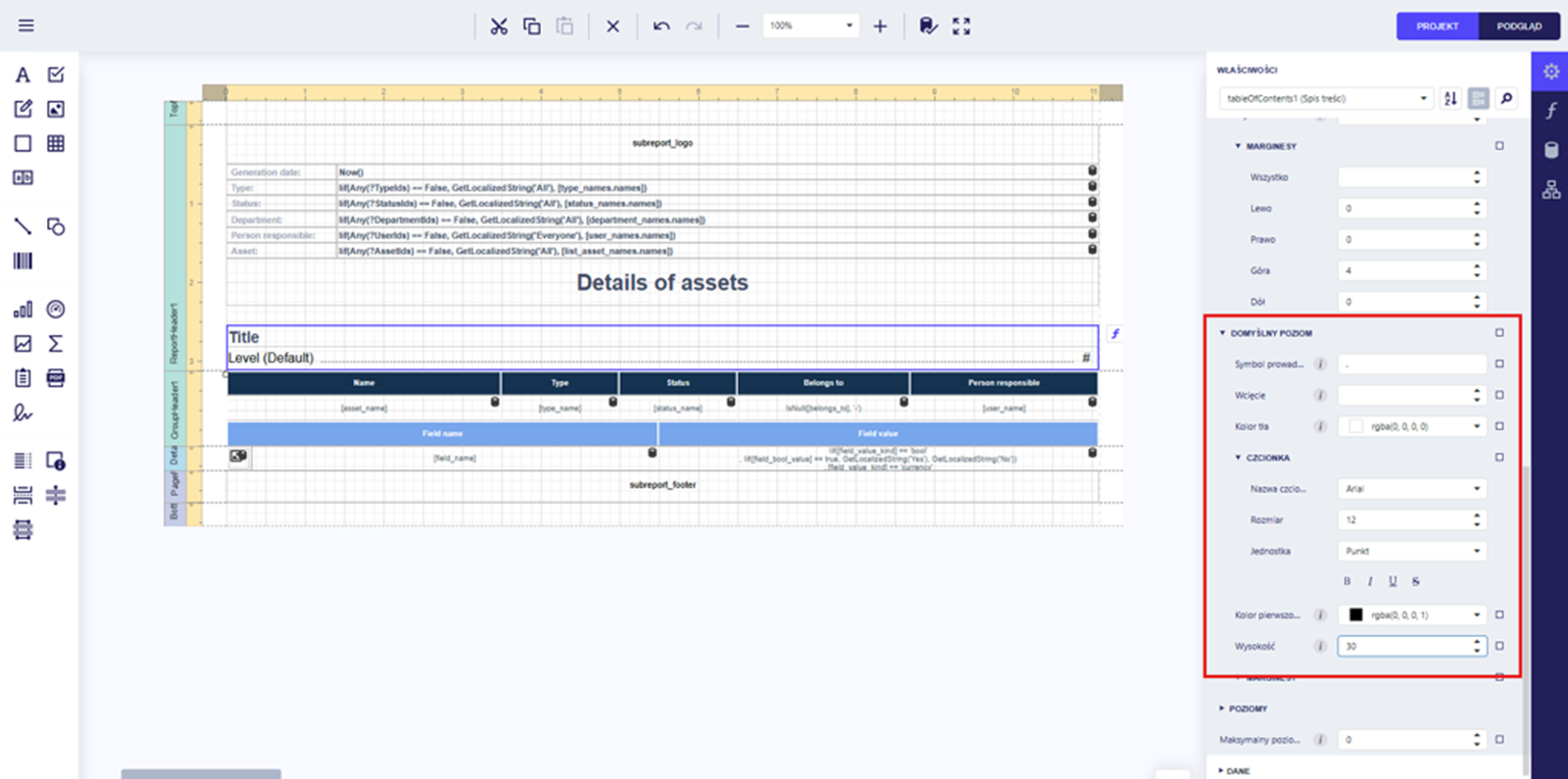Open the 100% zoom level dropdown

[810, 26]
